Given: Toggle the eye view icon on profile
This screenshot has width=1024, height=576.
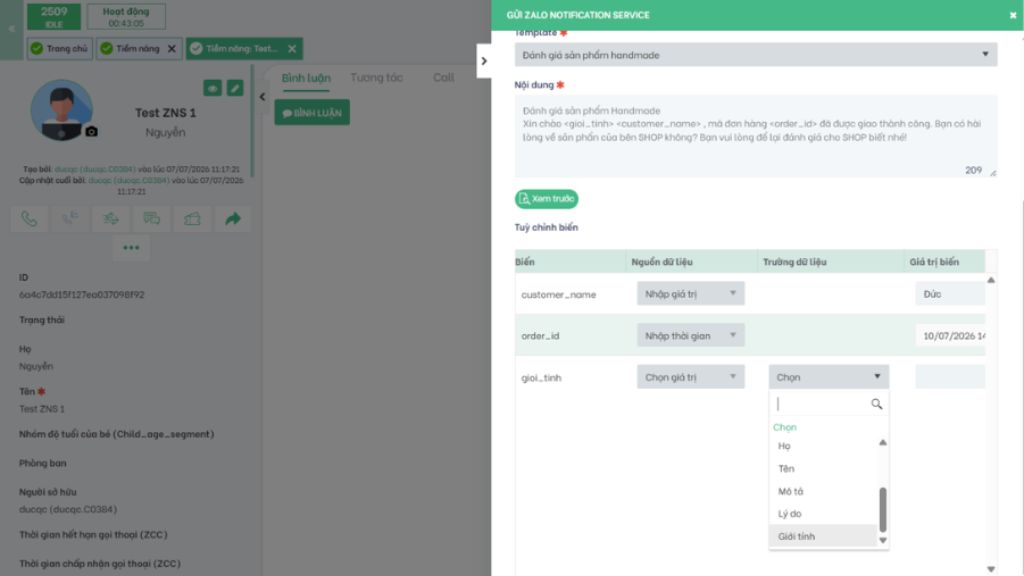Looking at the screenshot, I should pos(212,88).
